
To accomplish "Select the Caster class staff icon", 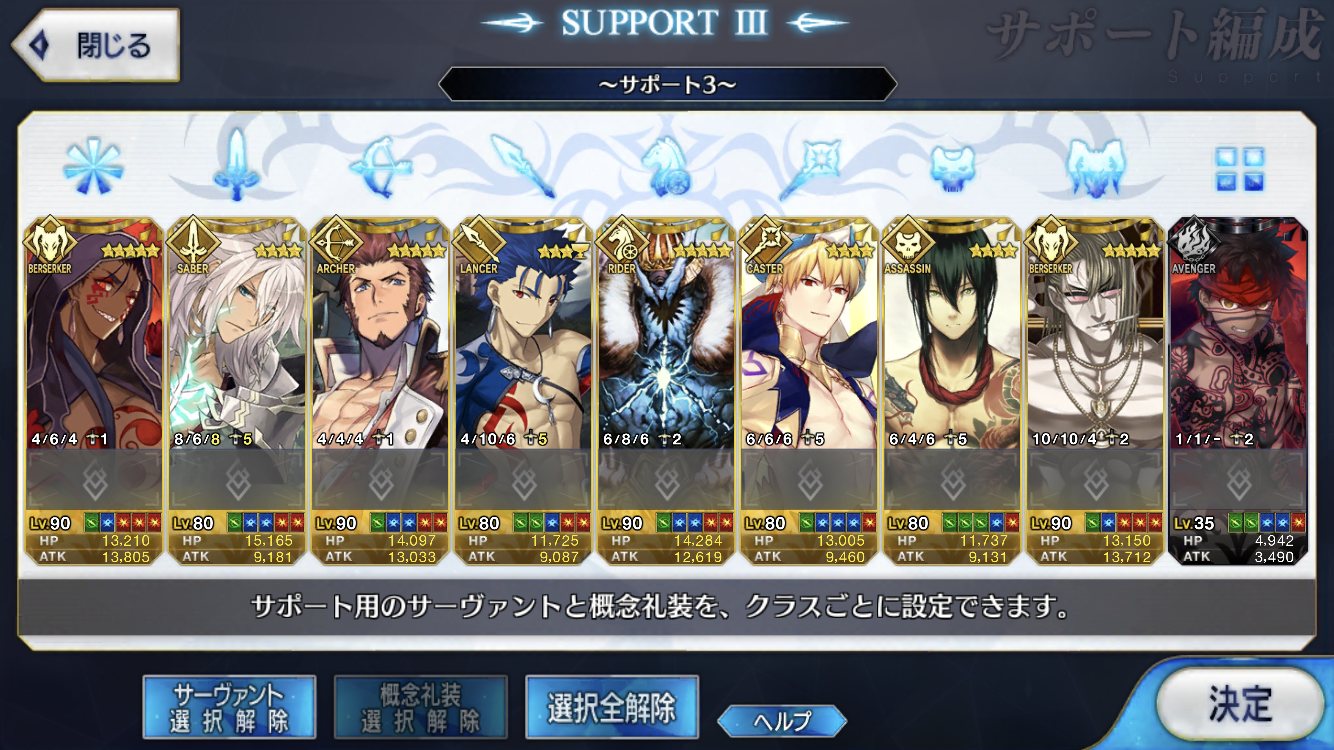I will pos(810,166).
